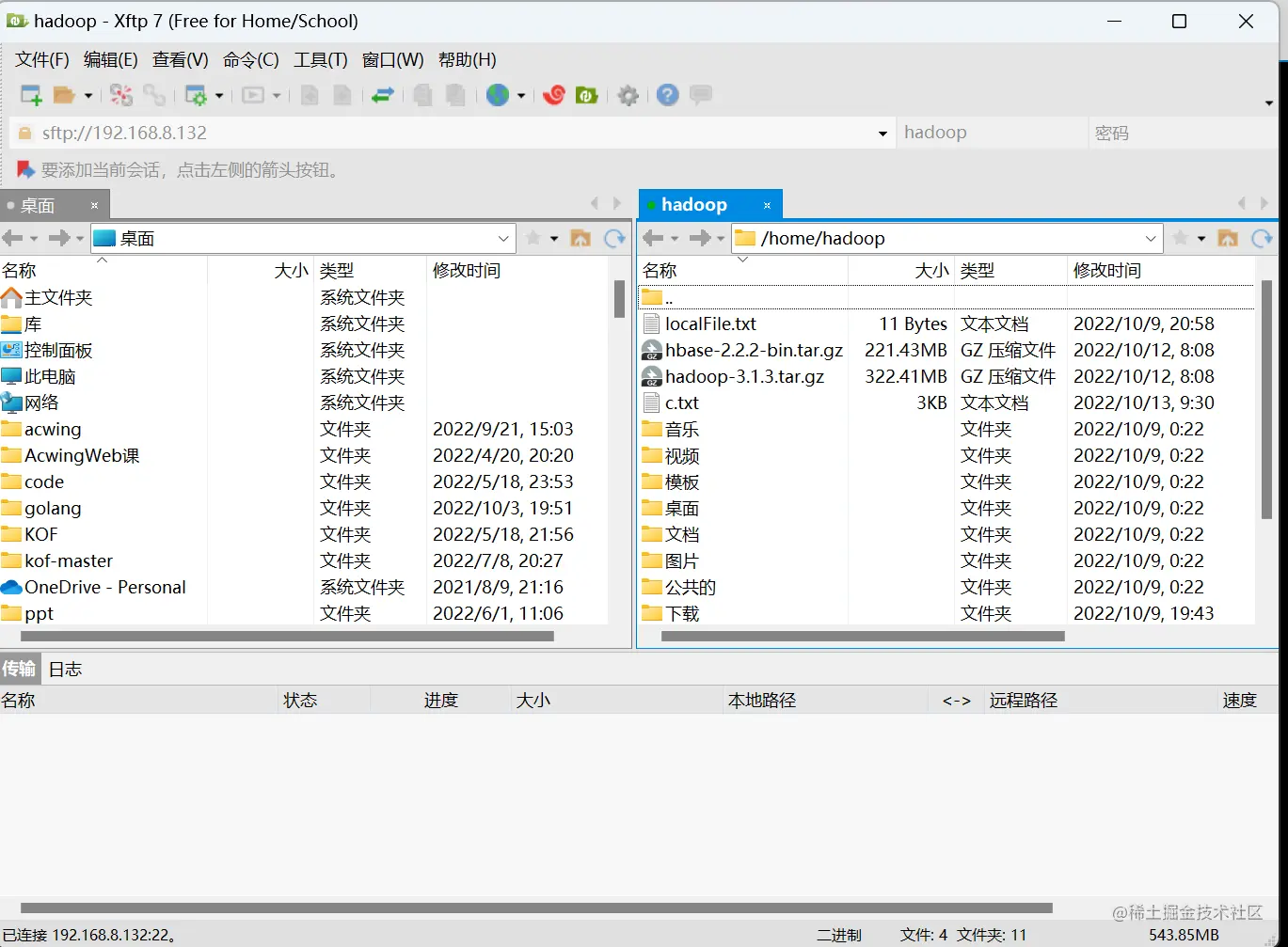Click the back arrow in local pane
The width and height of the screenshot is (1288, 947).
[12, 239]
